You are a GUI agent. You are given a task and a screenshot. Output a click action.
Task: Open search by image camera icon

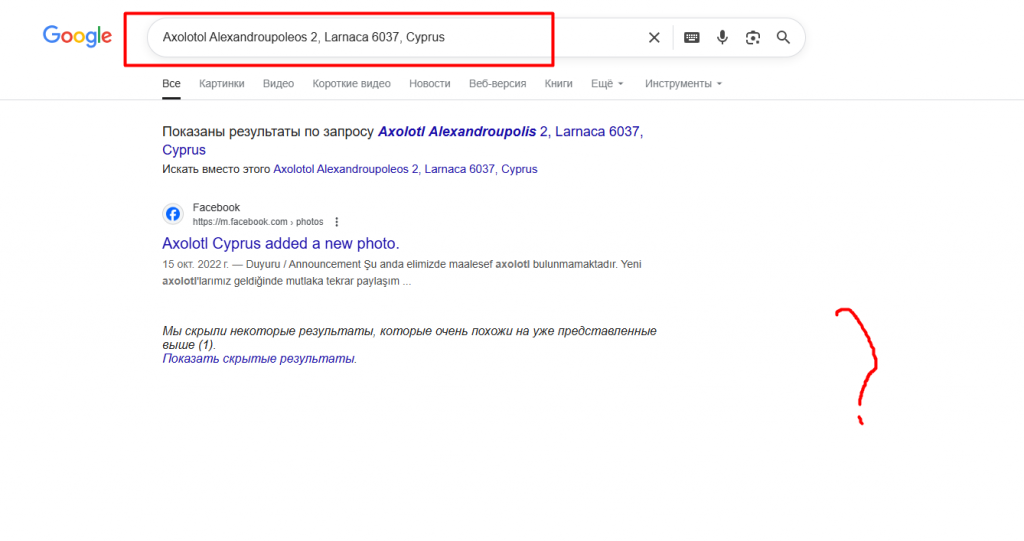[753, 38]
